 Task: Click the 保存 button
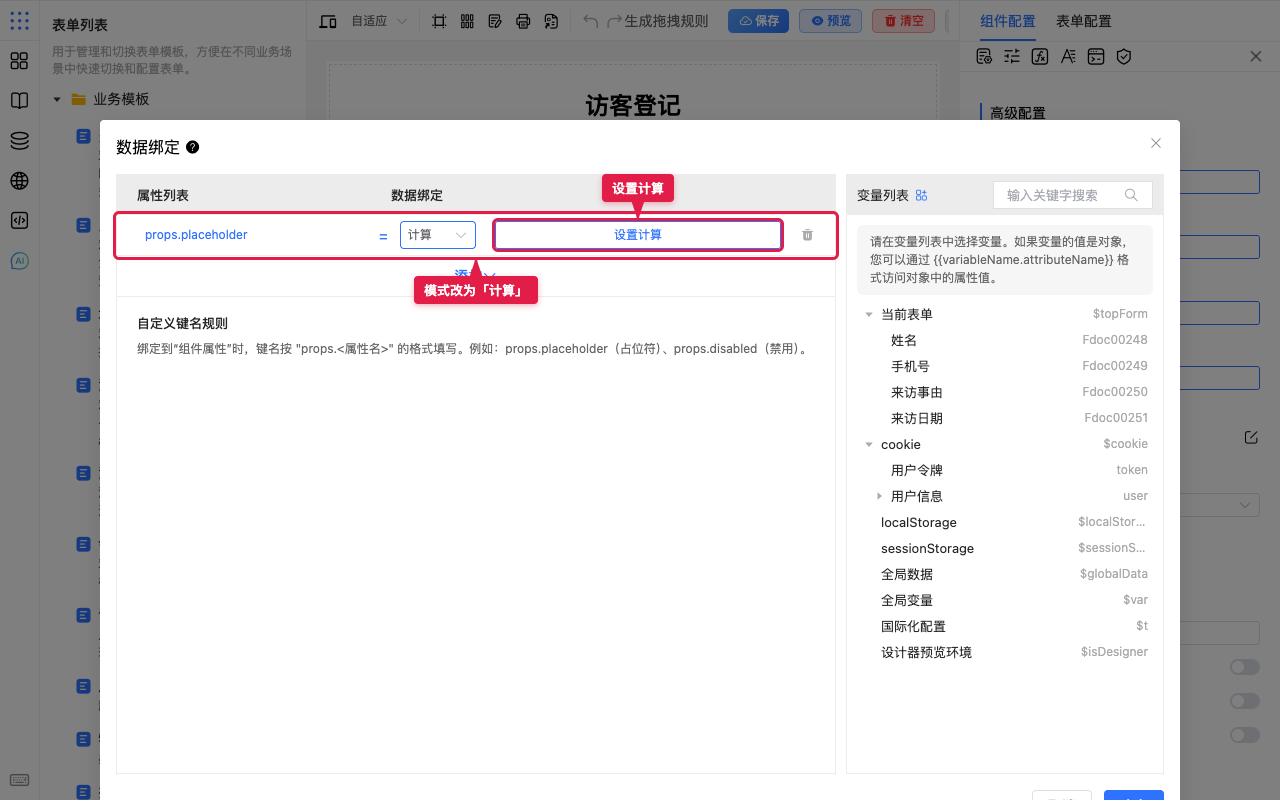pyautogui.click(x=758, y=21)
